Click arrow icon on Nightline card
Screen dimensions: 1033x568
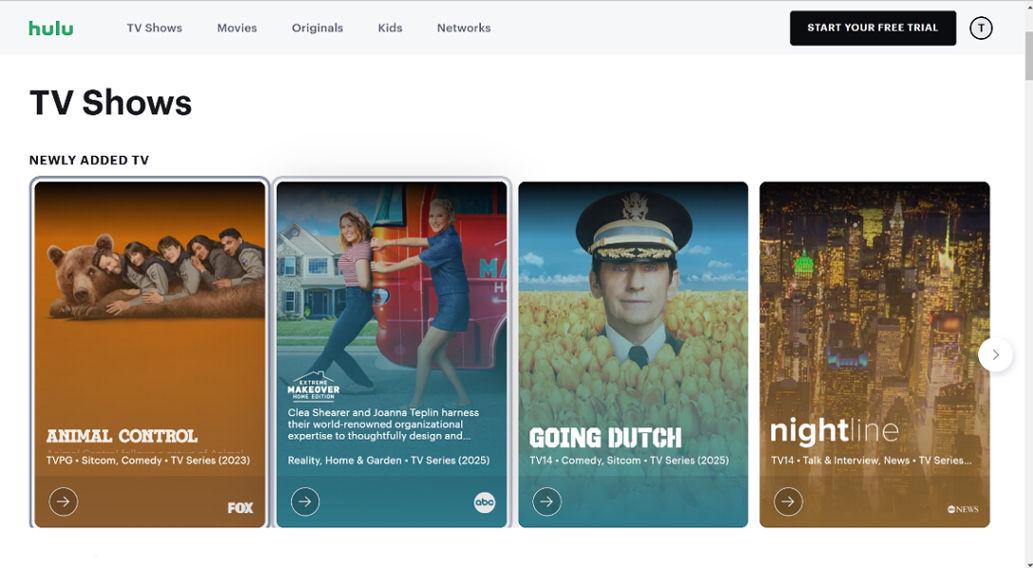click(788, 501)
